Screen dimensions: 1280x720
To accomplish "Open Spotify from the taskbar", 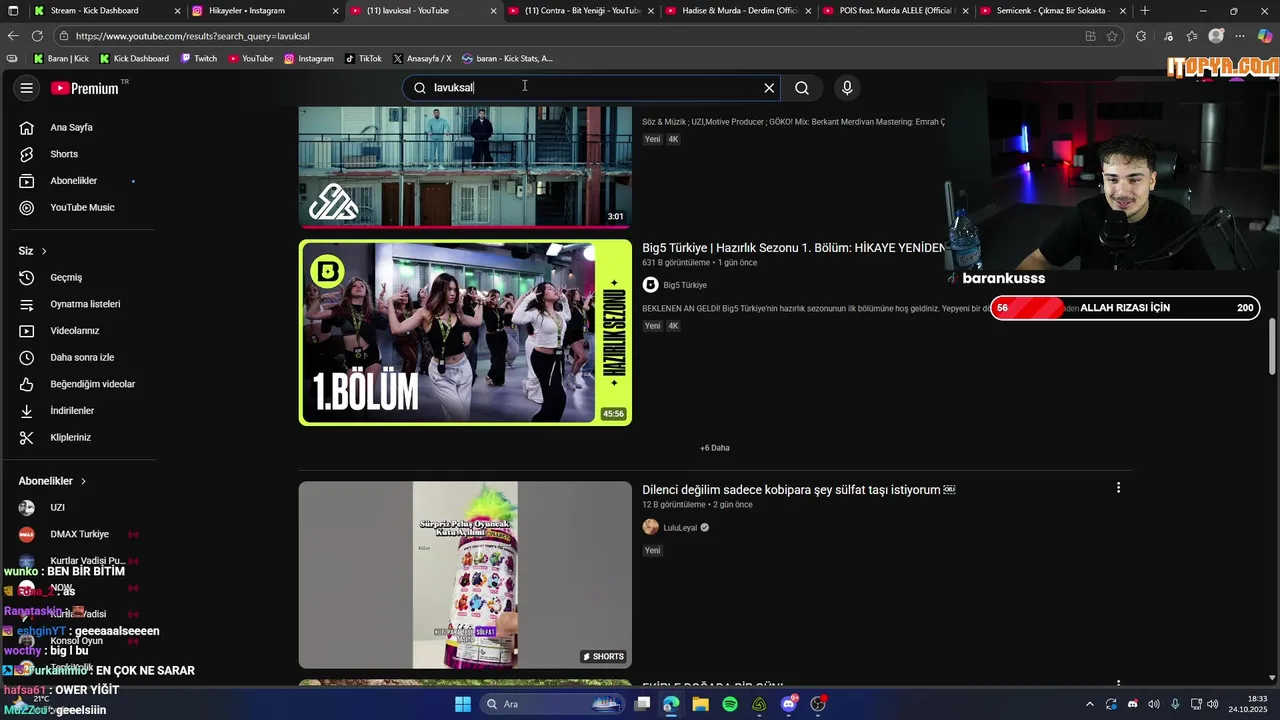I will point(730,704).
